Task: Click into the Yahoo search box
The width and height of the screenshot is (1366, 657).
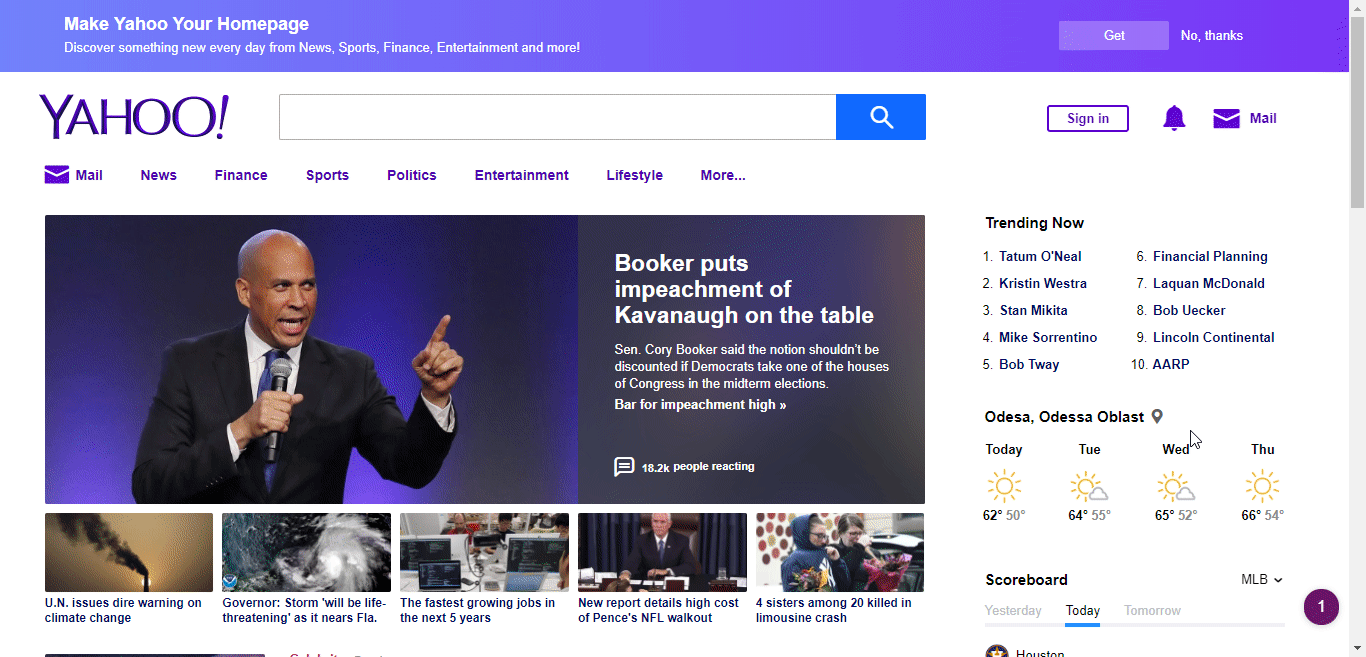Action: pyautogui.click(x=557, y=117)
